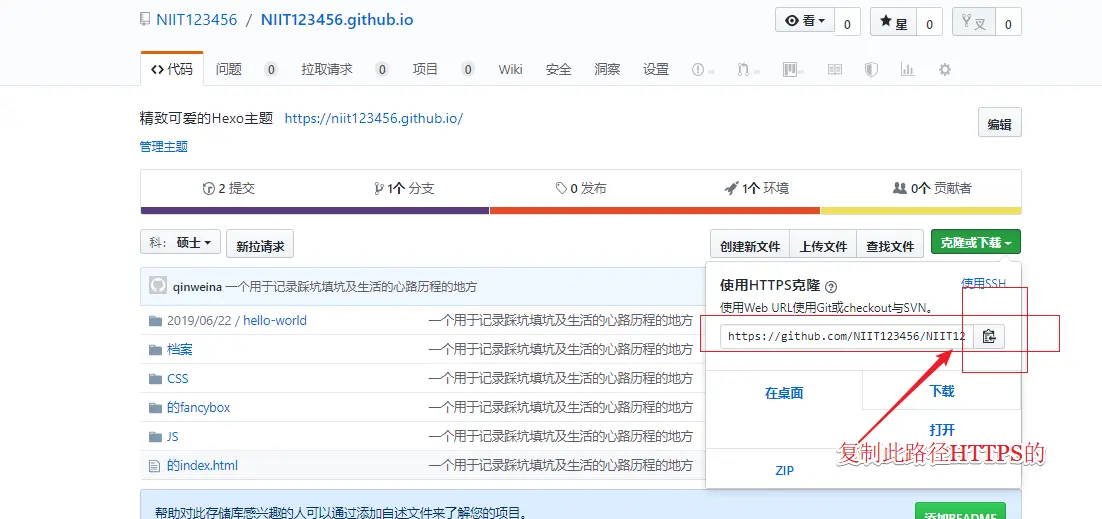Open the 档案 folder
This screenshot has width=1102, height=519.
[x=180, y=350]
